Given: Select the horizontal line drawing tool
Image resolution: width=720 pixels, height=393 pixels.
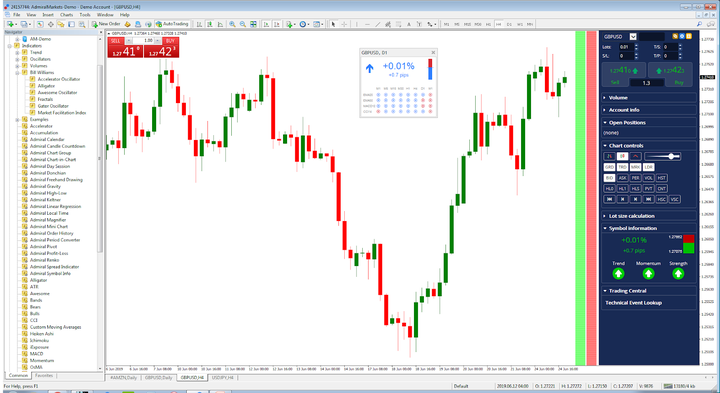Looking at the screenshot, I should point(367,24).
